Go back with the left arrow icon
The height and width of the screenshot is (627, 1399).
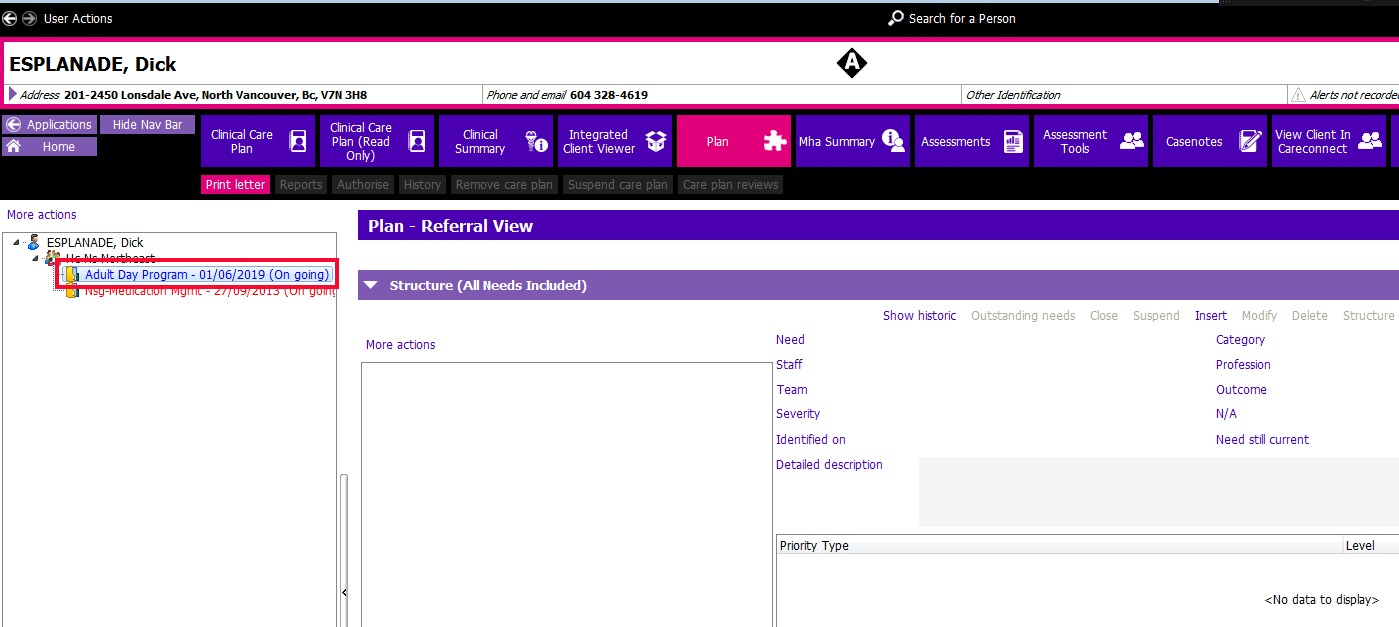click(x=10, y=19)
